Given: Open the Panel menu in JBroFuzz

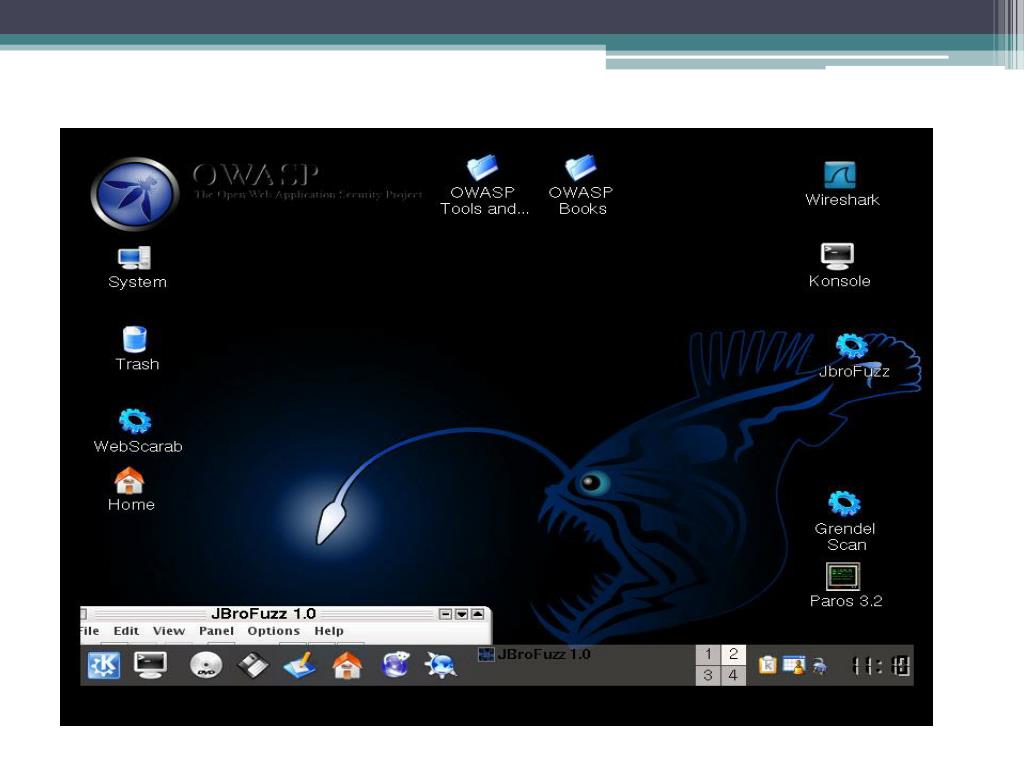Looking at the screenshot, I should 216,631.
